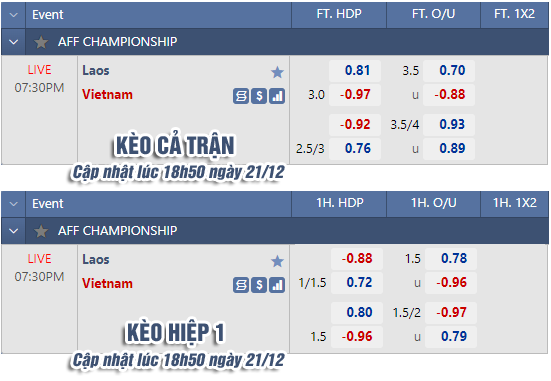Screen dimensions: 551x381
Task: Open live stream icon for full-time Vietnam match
Action: point(241,96)
